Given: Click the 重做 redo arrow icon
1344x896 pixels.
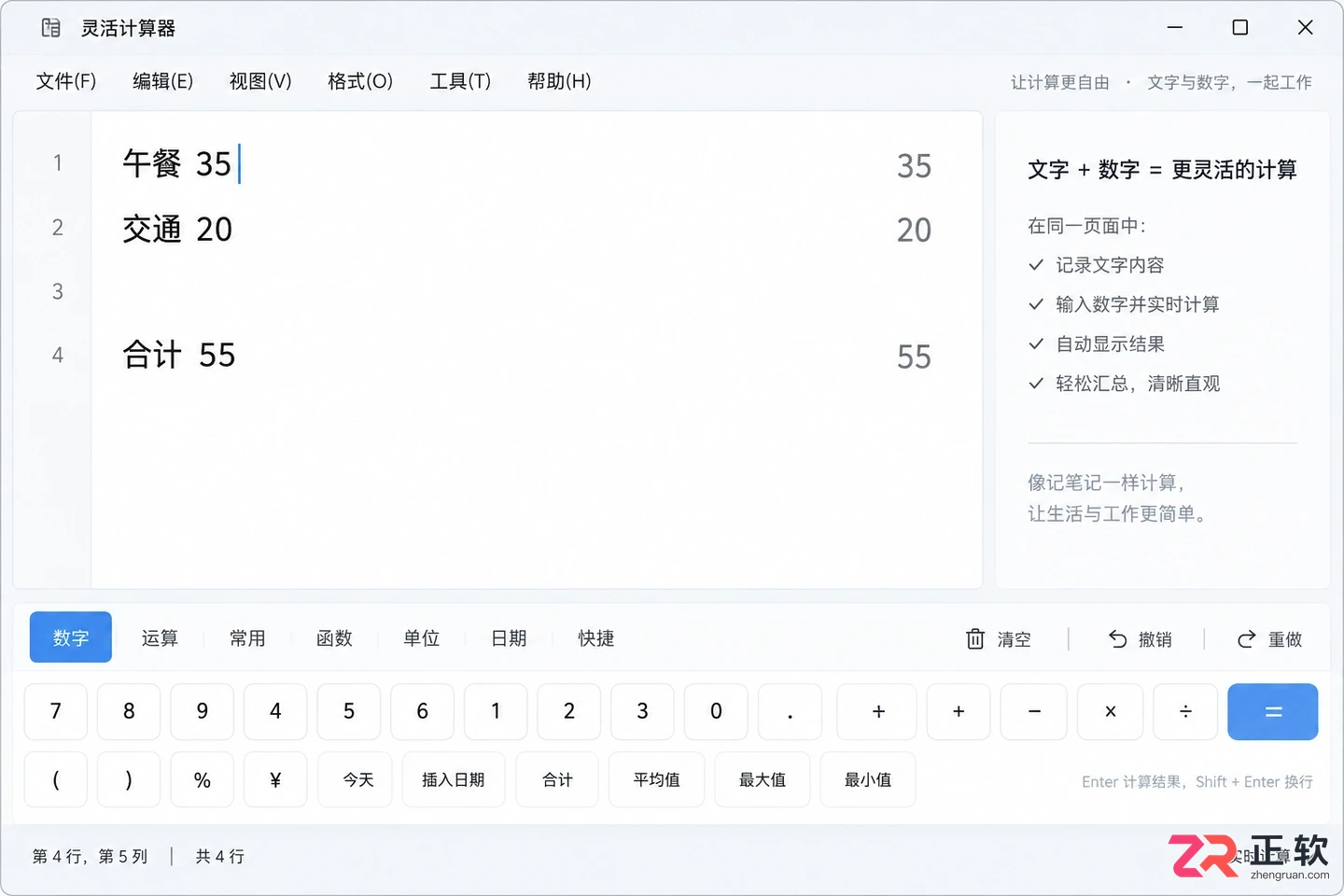Looking at the screenshot, I should click(1246, 639).
